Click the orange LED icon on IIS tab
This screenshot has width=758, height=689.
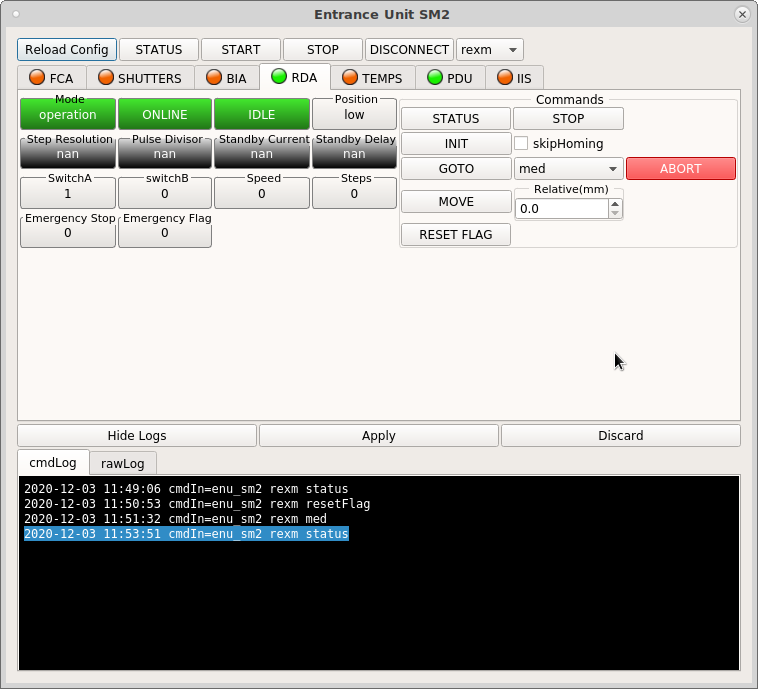(504, 78)
